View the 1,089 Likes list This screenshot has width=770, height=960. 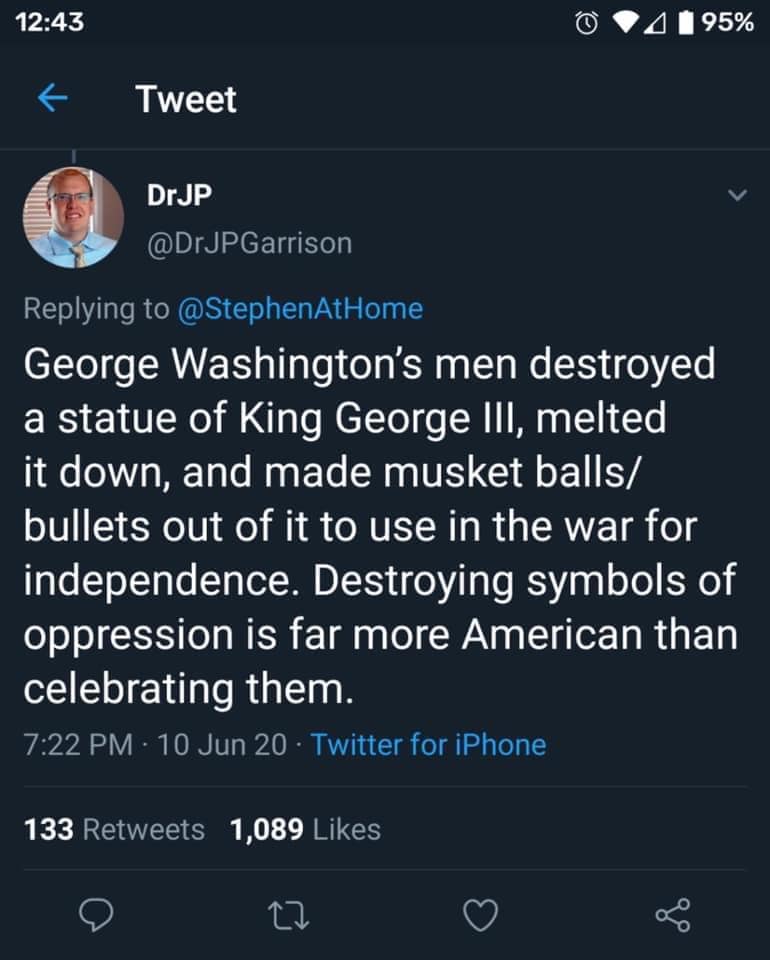pos(305,828)
